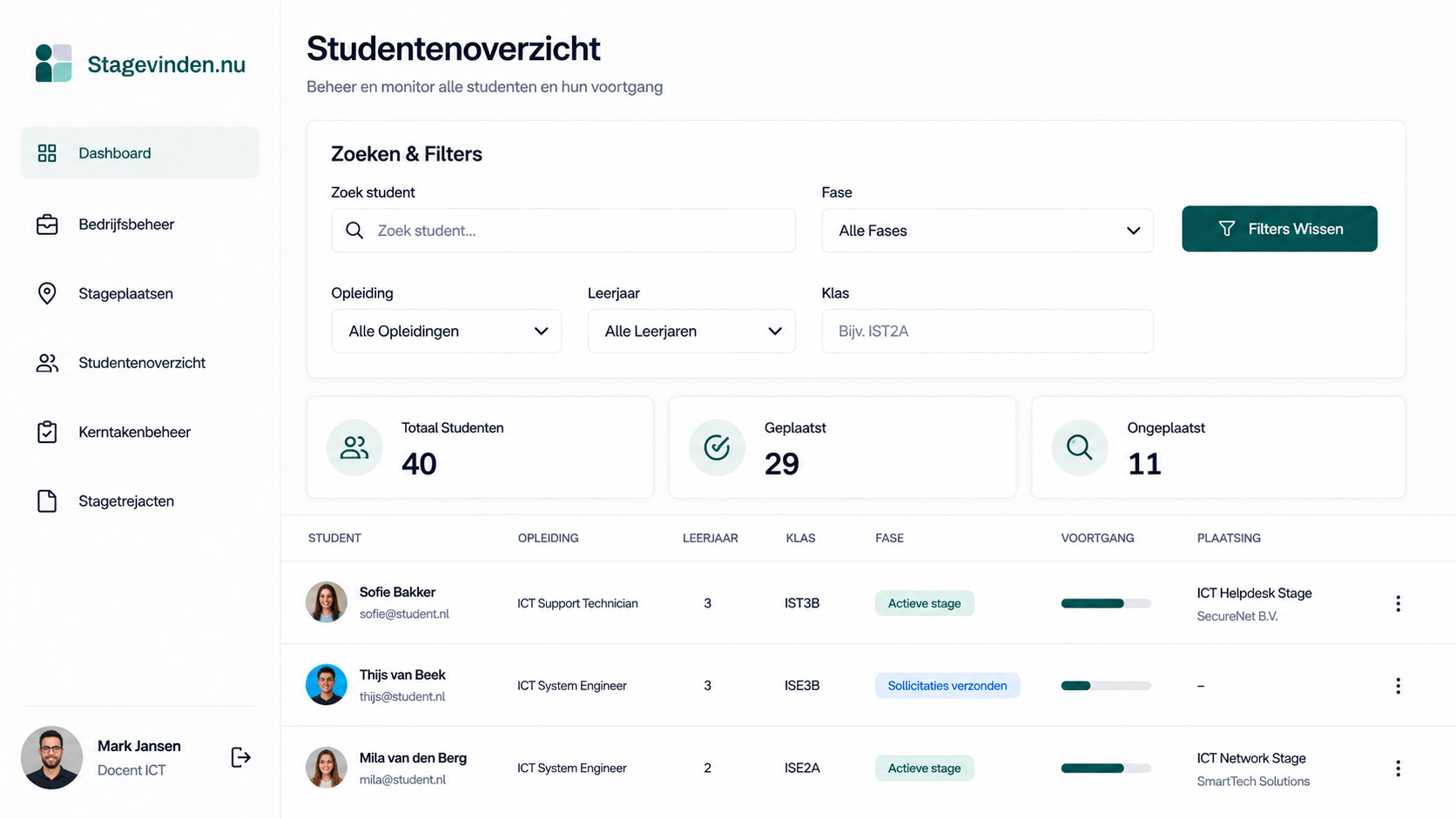Click Sofie Bakker's progress bar
The height and width of the screenshot is (819, 1456).
click(1106, 603)
